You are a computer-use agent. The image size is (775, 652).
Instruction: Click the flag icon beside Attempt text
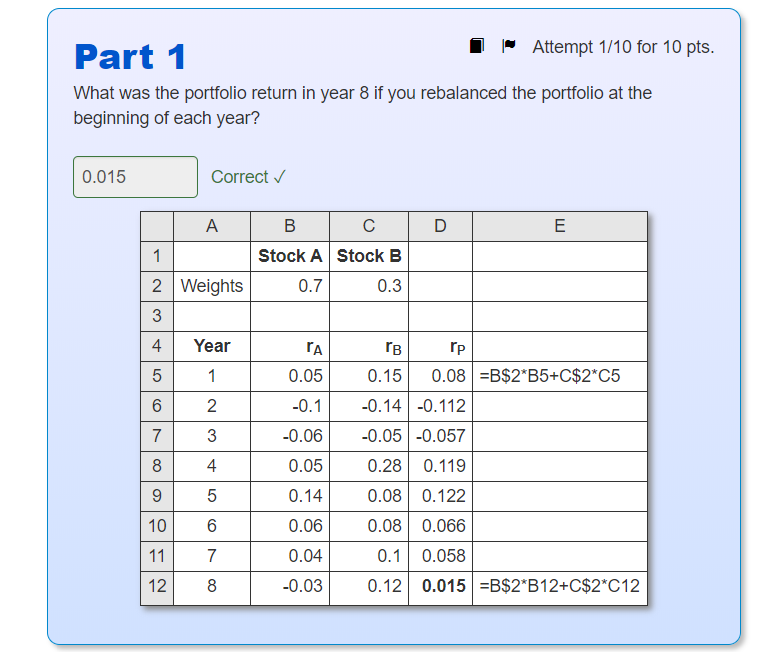[x=509, y=46]
